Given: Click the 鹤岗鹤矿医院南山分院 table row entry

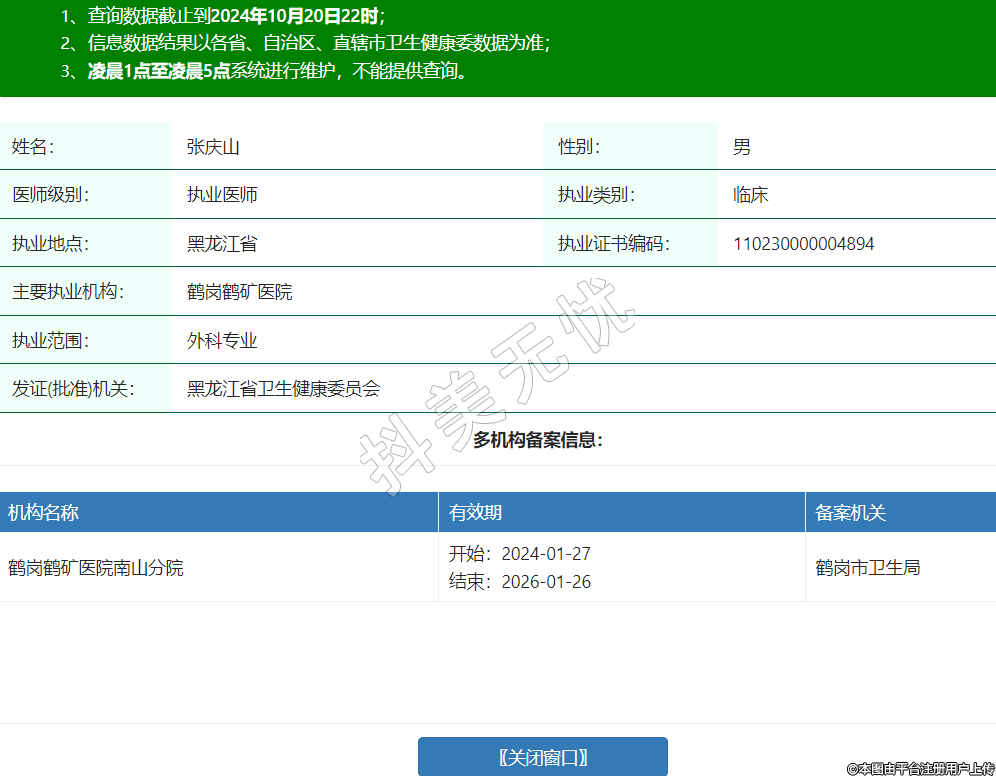Looking at the screenshot, I should pyautogui.click(x=96, y=568).
